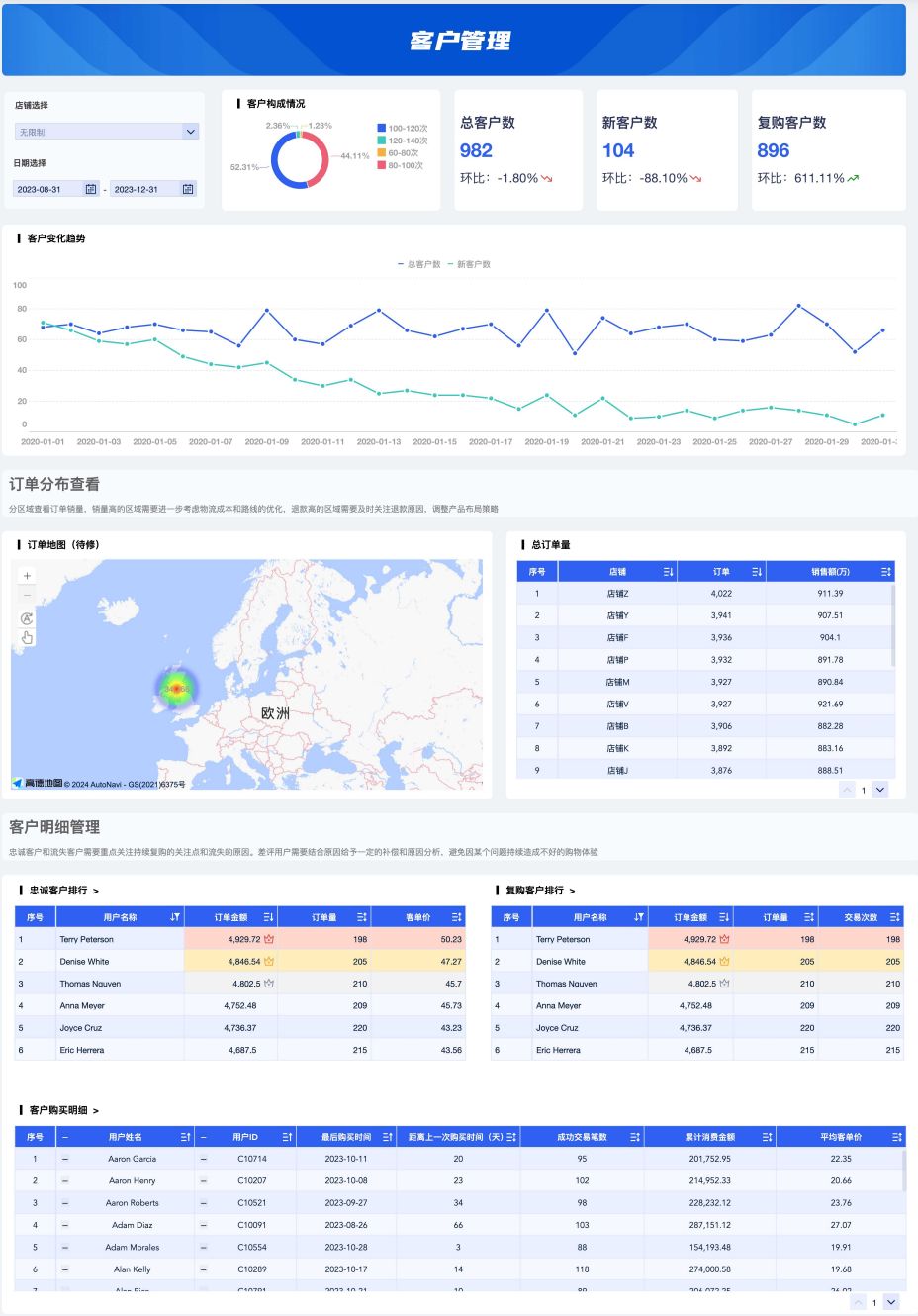The image size is (918, 1316).
Task: Click crown icon beside 4,846.54 in 复购客户排行
Action: (x=724, y=961)
